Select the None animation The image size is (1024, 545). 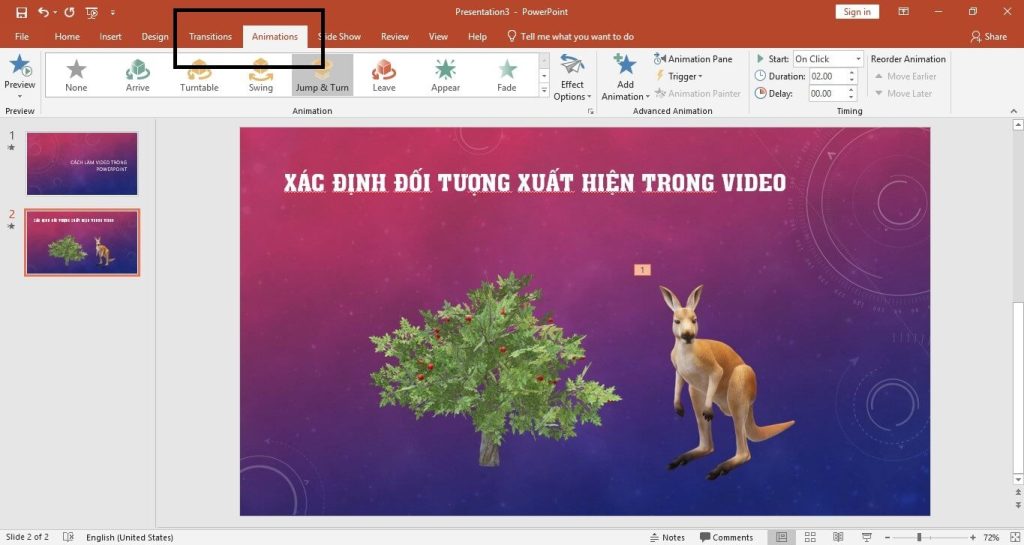coord(76,76)
